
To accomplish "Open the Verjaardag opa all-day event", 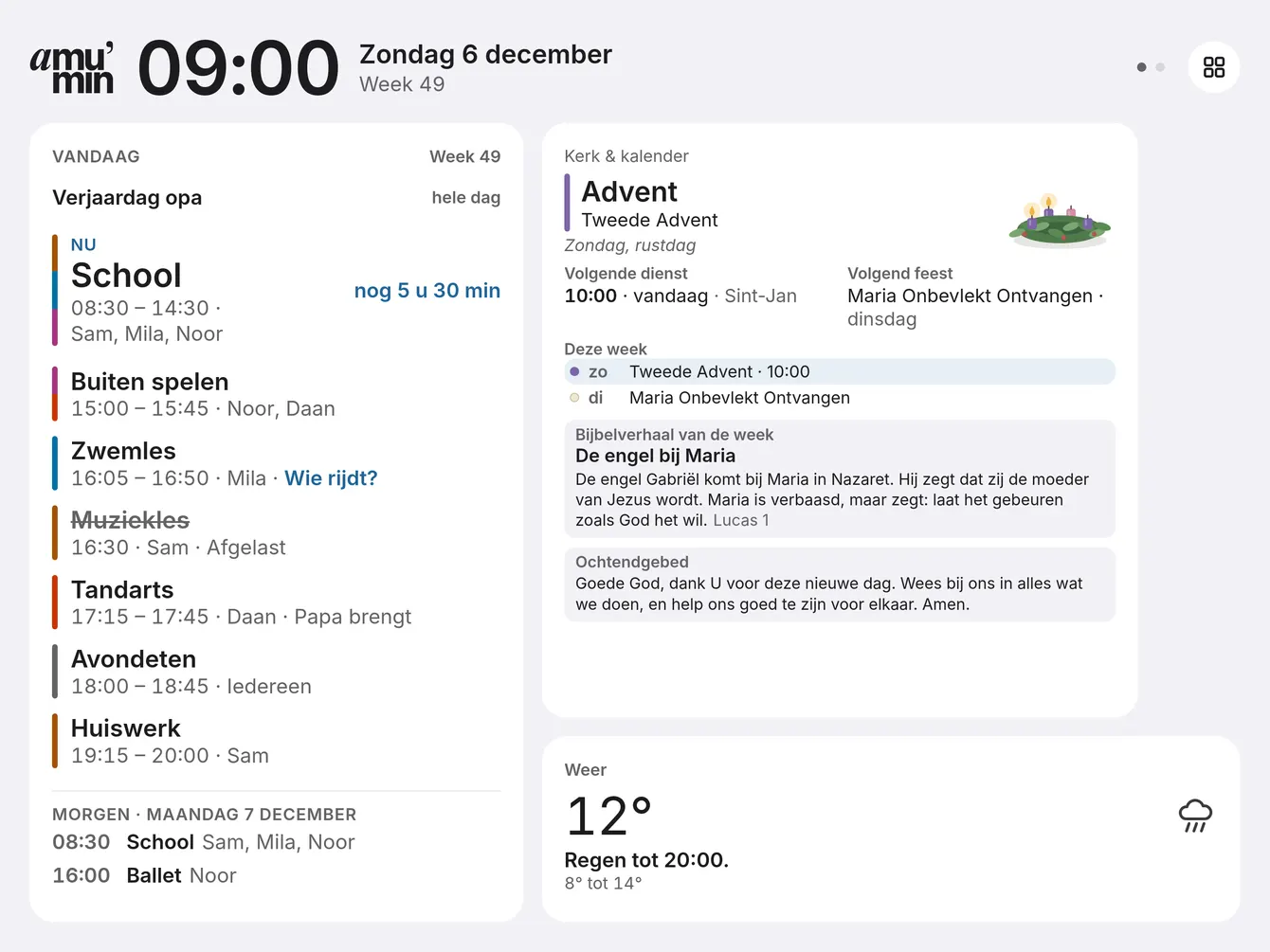I will coord(276,198).
